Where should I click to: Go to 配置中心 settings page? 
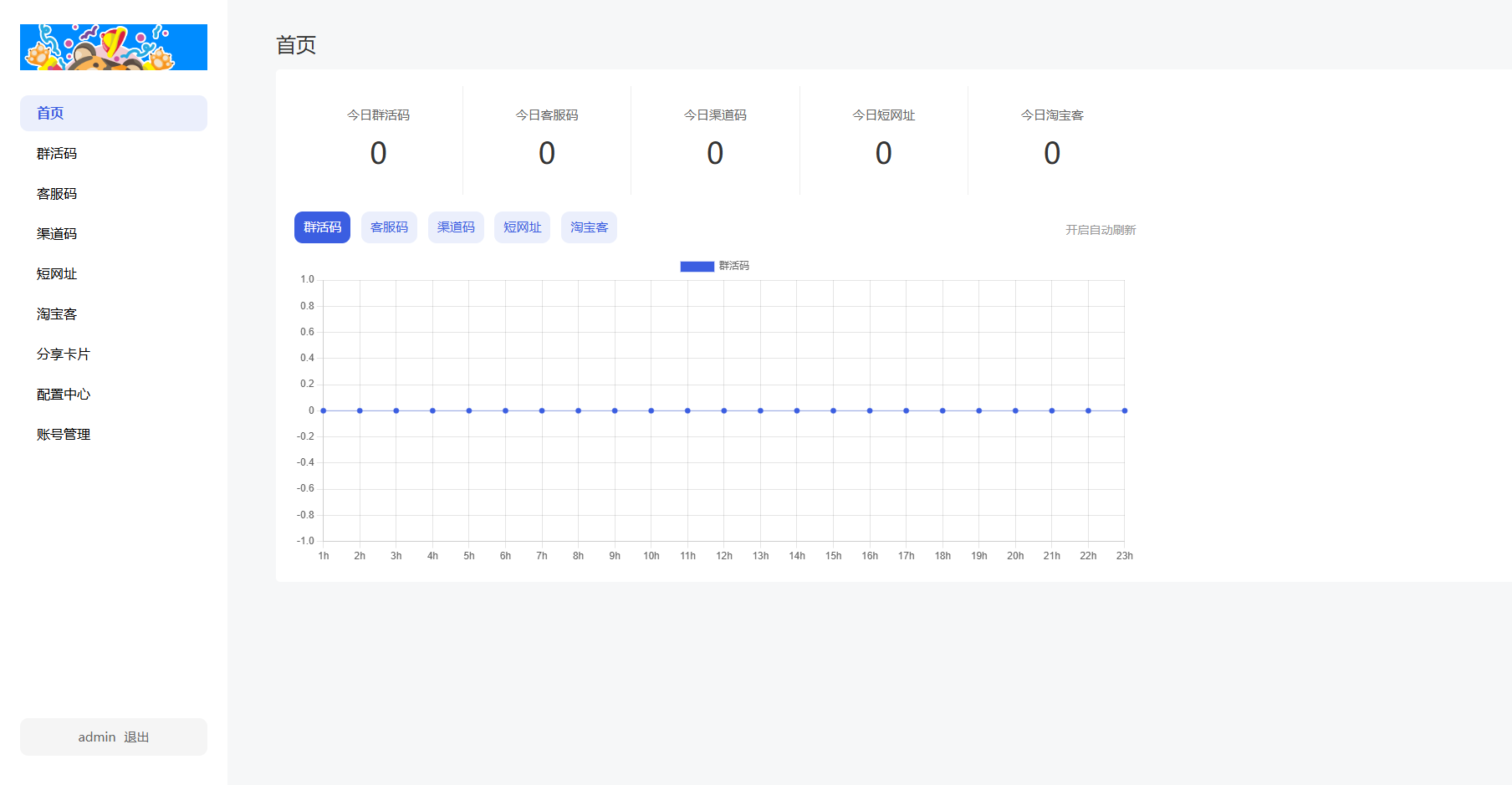point(63,395)
